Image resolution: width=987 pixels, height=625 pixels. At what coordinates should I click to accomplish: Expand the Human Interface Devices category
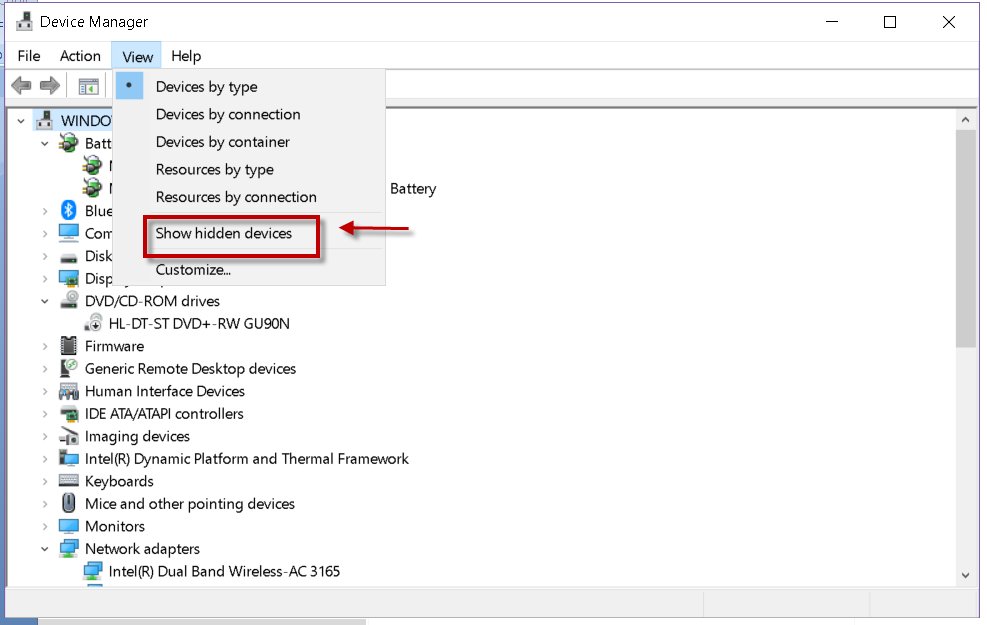click(45, 391)
